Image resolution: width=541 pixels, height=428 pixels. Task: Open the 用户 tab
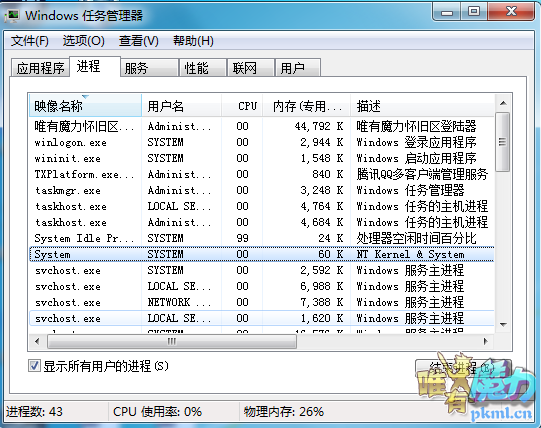tap(298, 68)
